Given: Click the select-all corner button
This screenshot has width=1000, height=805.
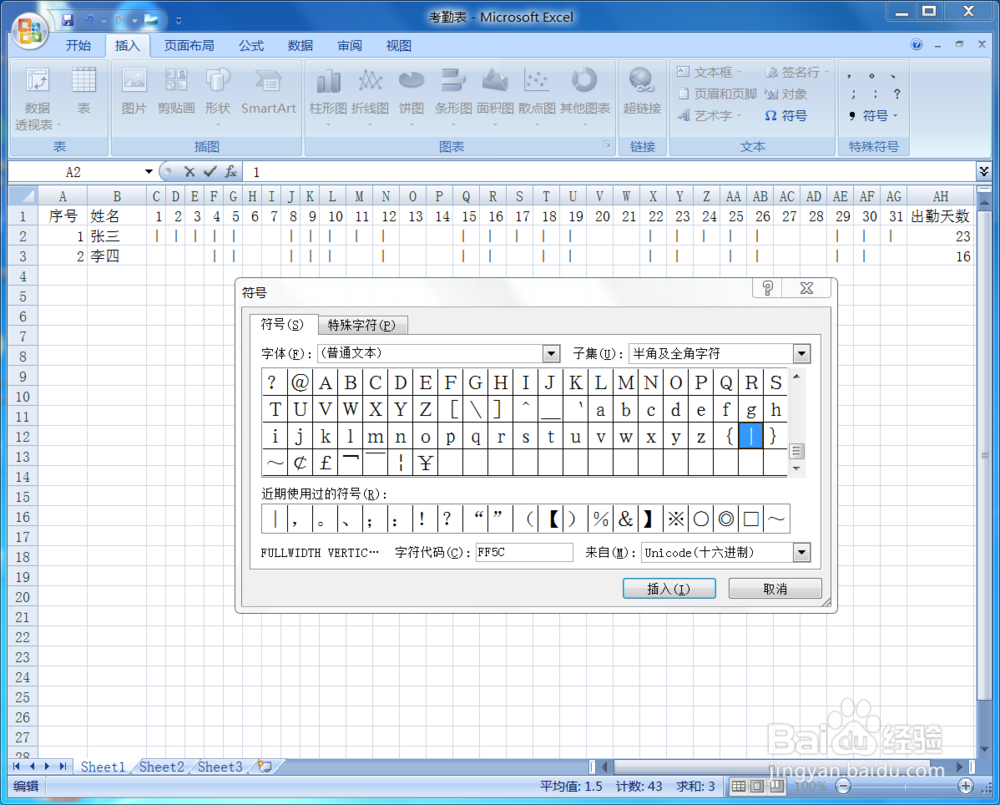Looking at the screenshot, I should [x=24, y=195].
